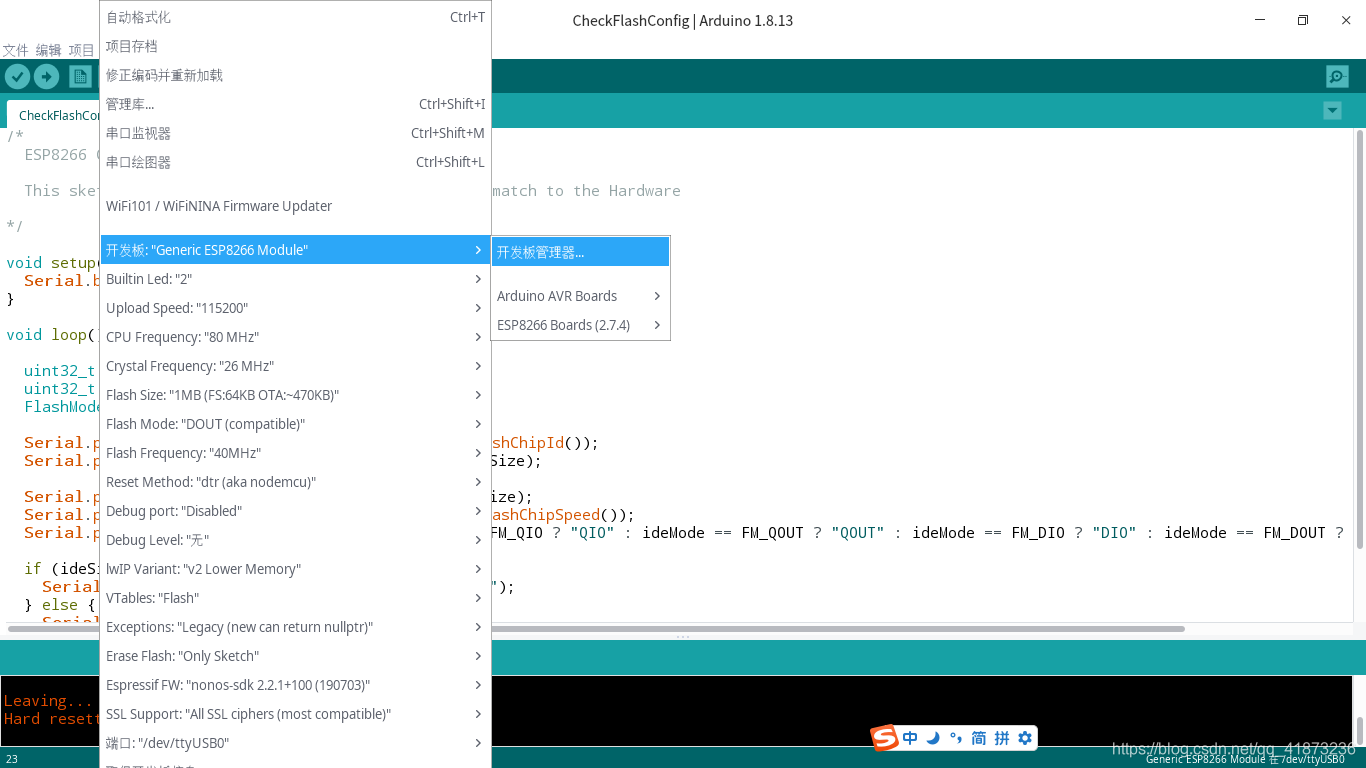The width and height of the screenshot is (1366, 768).
Task: Expand Reset Method dtr submenu
Action: point(296,482)
